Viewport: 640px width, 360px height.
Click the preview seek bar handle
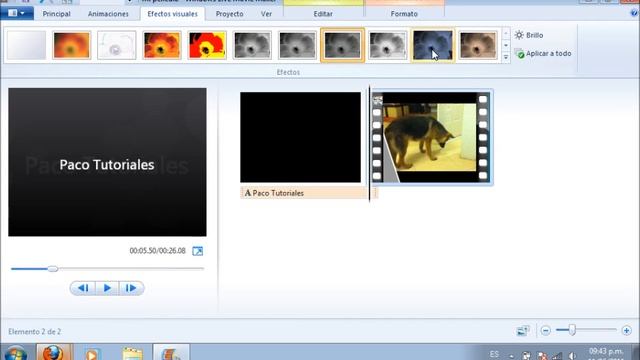point(53,269)
